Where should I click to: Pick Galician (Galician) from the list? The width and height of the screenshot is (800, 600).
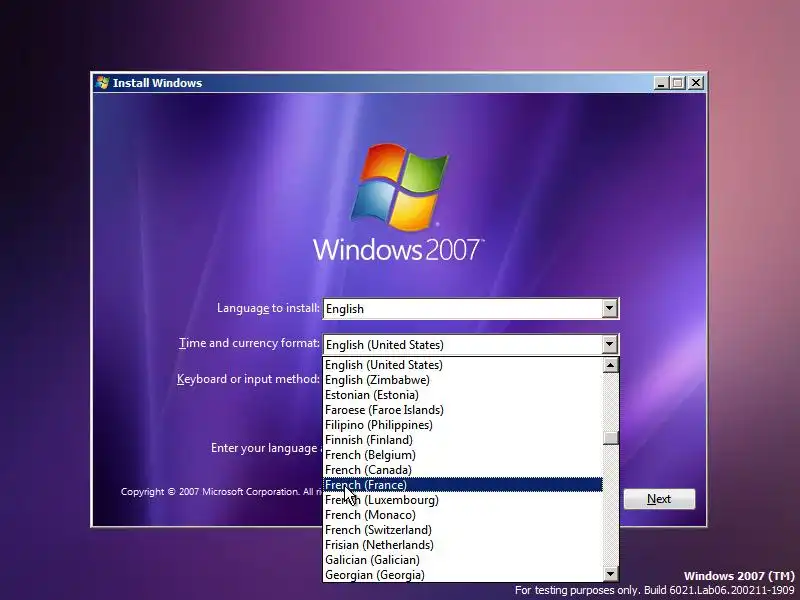(463, 560)
